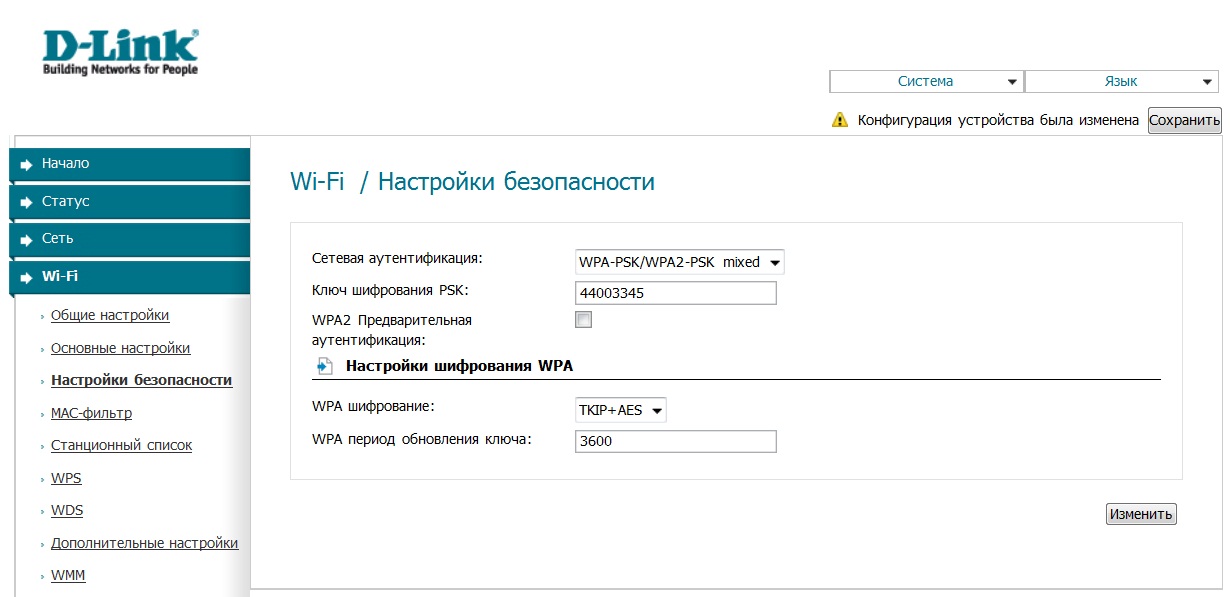Click the arrow icon next to Статус
The height and width of the screenshot is (597, 1230).
[27, 202]
